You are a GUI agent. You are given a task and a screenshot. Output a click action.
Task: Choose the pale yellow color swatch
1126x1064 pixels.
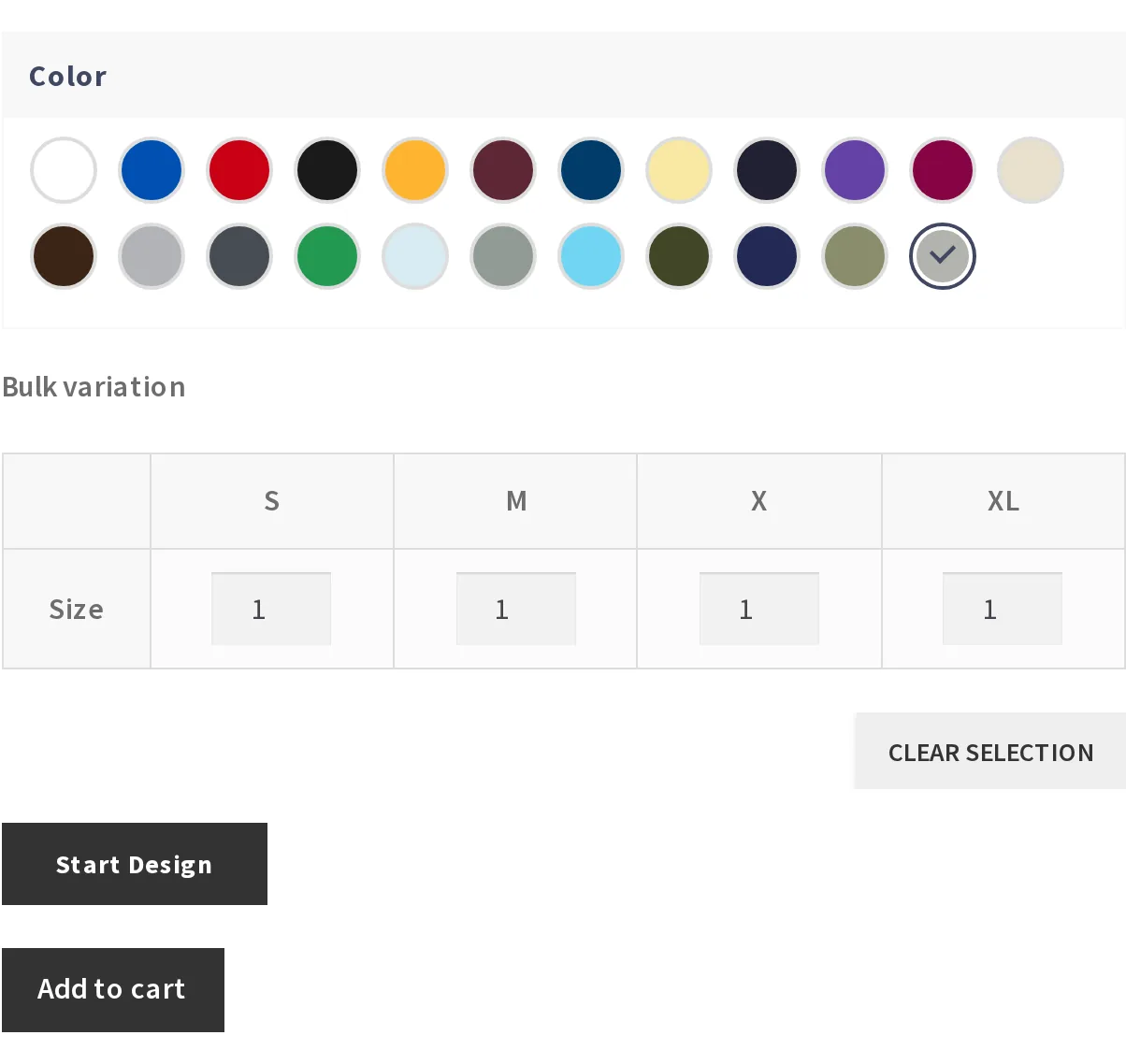pyautogui.click(x=679, y=170)
